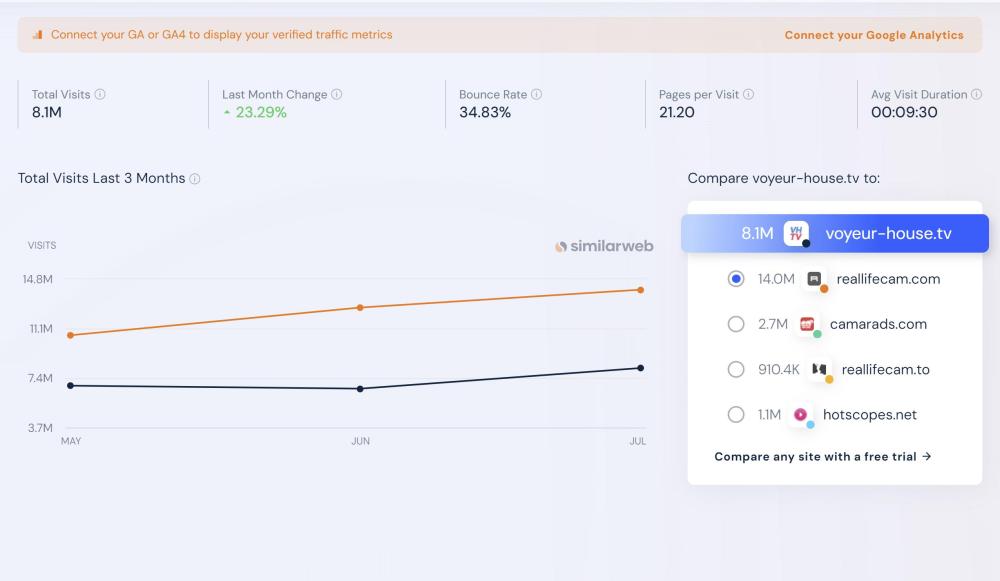Click the Last Month Change info icon

(x=337, y=95)
